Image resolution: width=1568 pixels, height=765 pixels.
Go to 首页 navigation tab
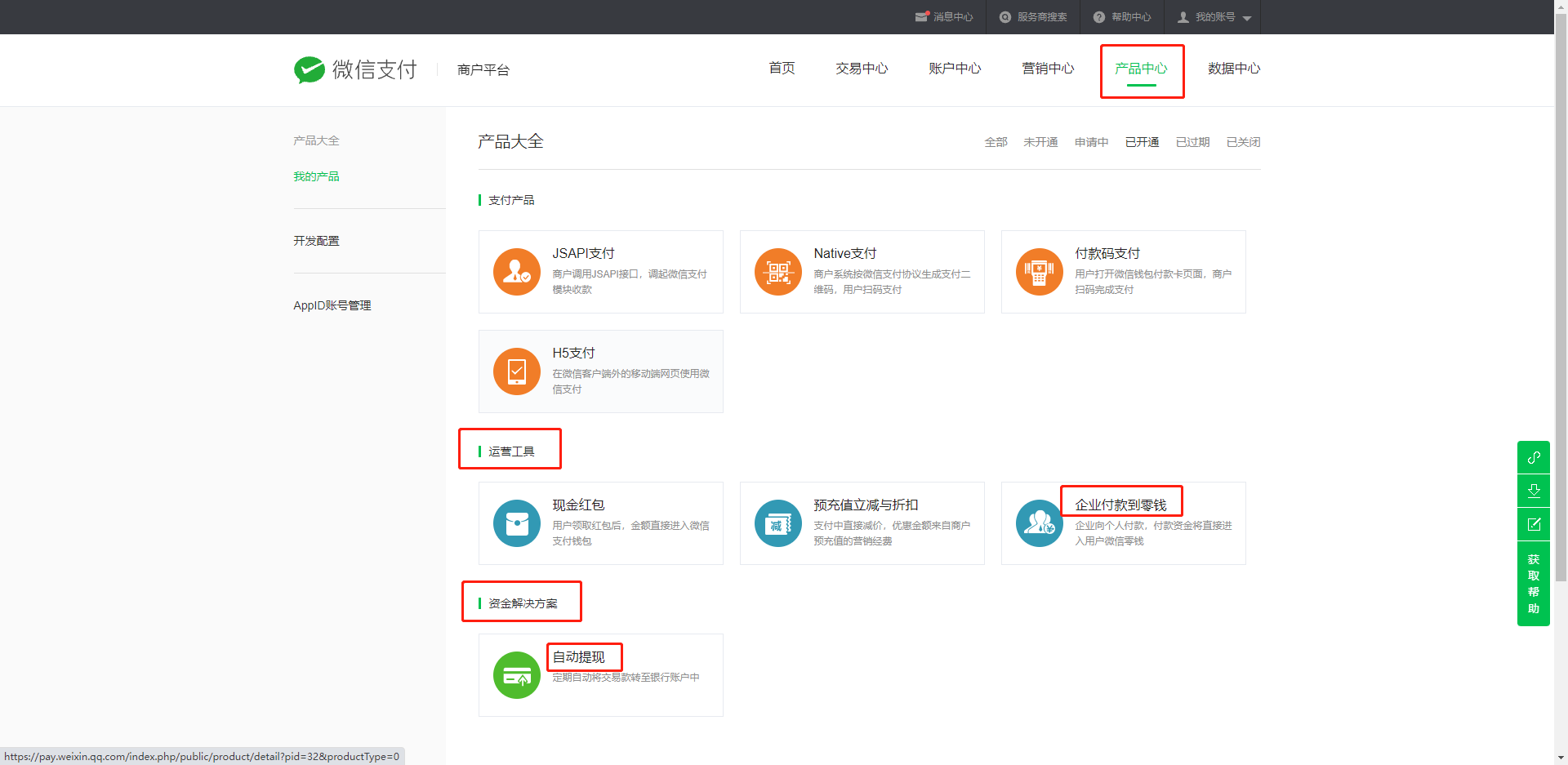[782, 69]
